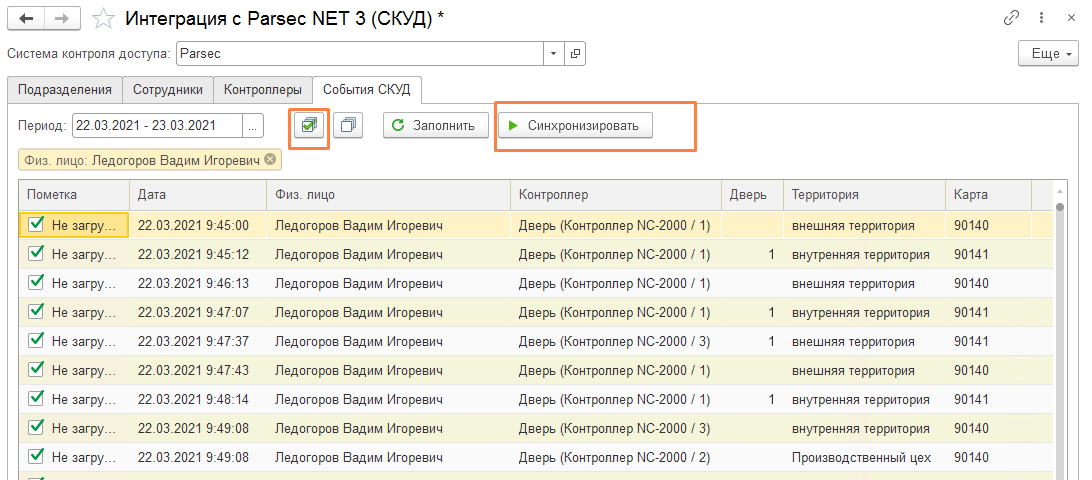Image resolution: width=1092 pixels, height=480 pixels.
Task: Click the back navigation arrow
Action: pos(26,18)
